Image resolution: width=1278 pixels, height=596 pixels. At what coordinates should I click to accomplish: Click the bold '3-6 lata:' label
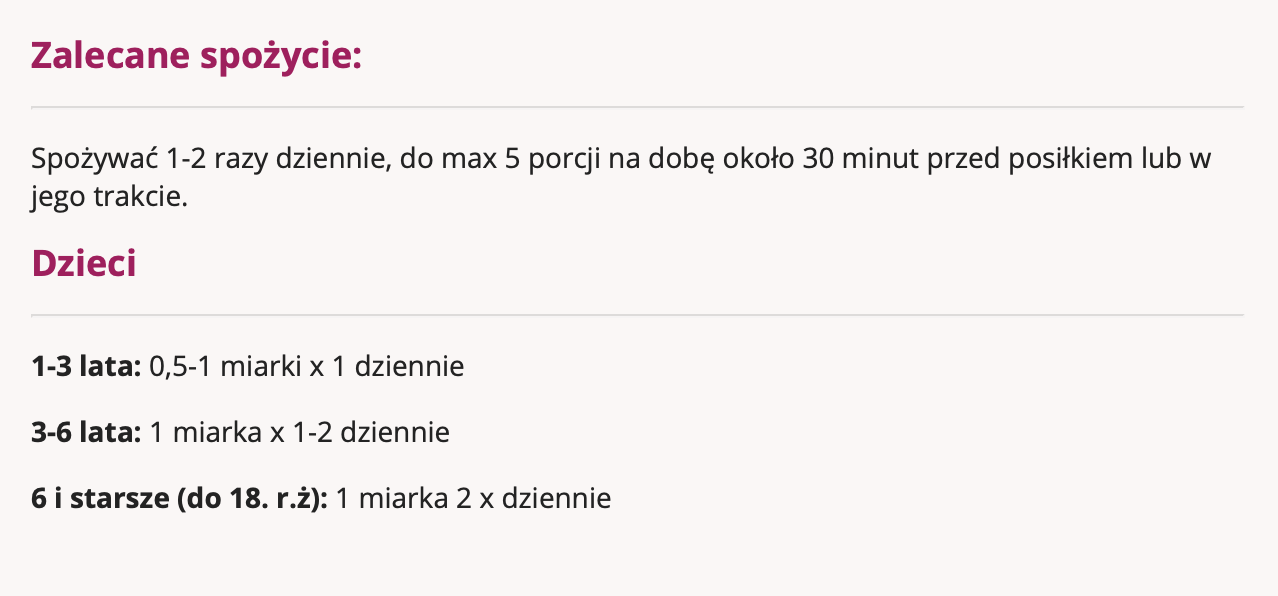[86, 432]
